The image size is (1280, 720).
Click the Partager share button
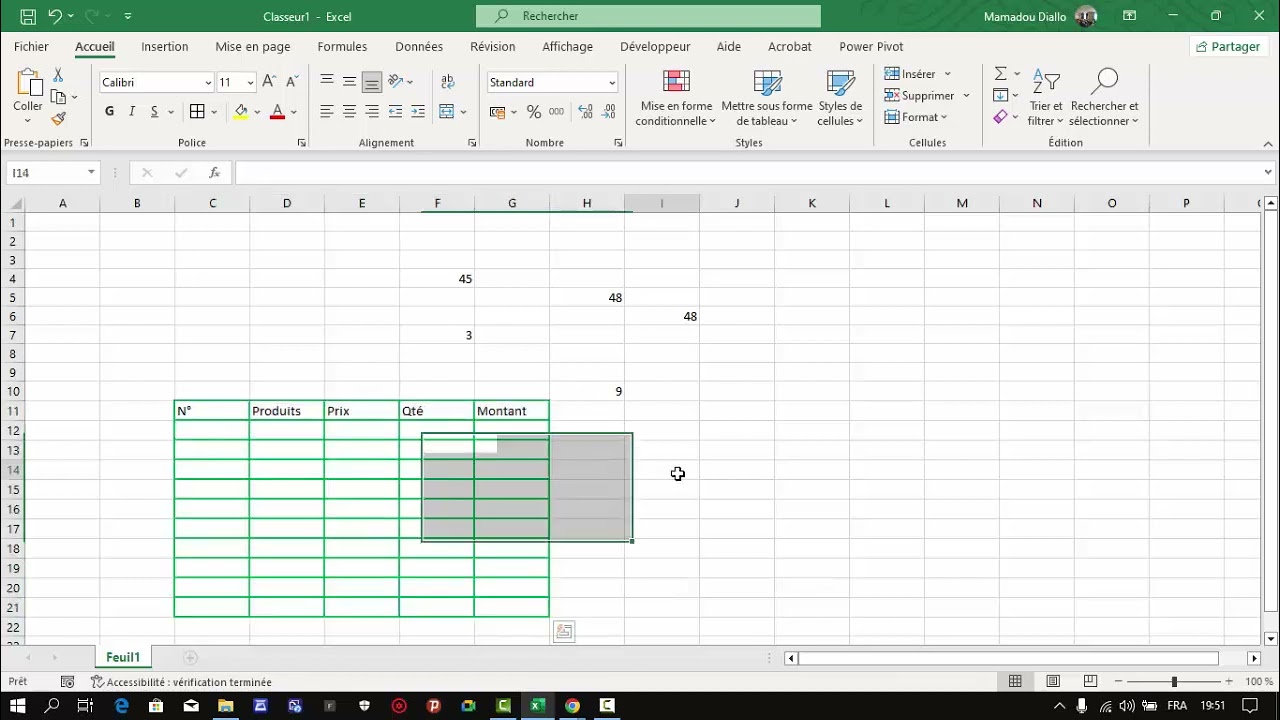1227,47
